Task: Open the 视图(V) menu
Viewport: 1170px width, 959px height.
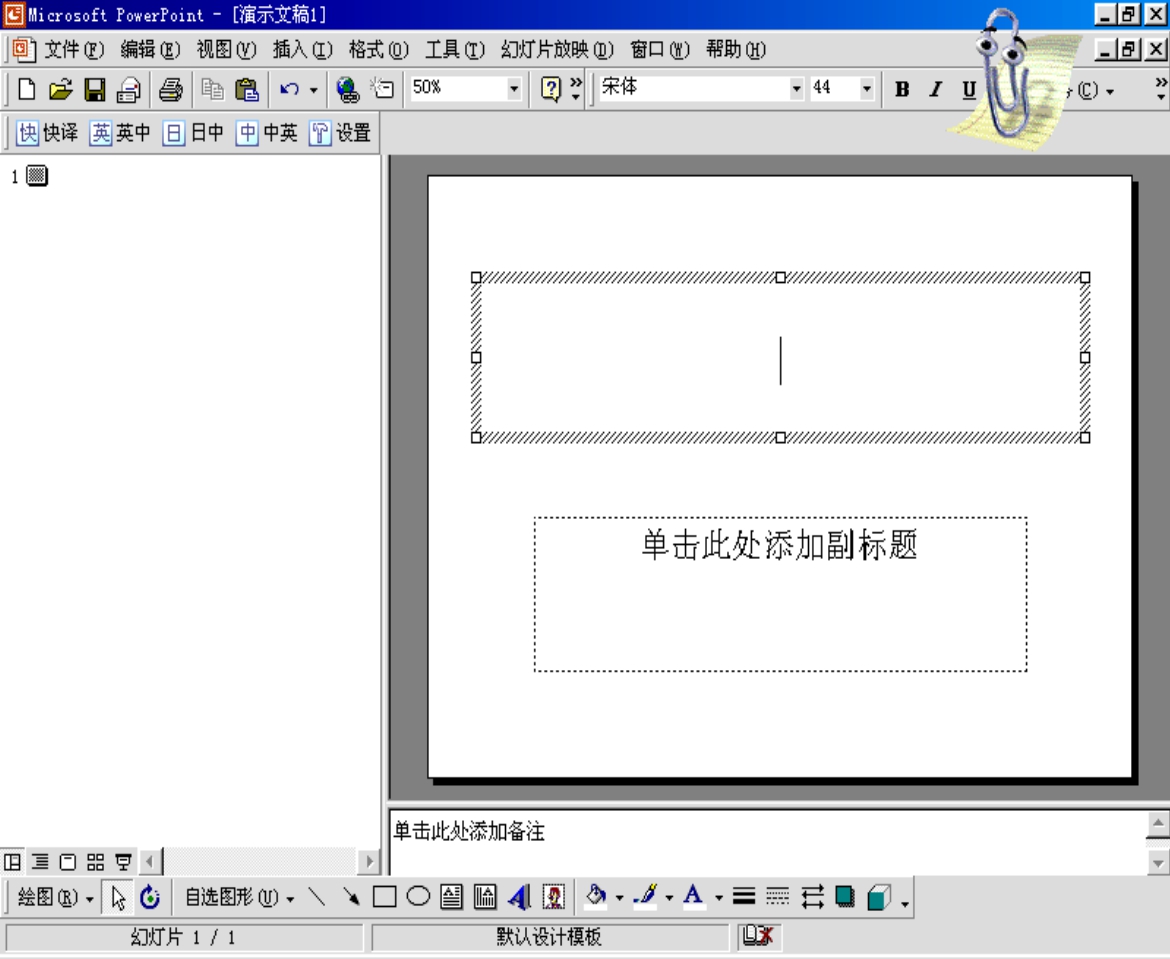Action: click(226, 50)
